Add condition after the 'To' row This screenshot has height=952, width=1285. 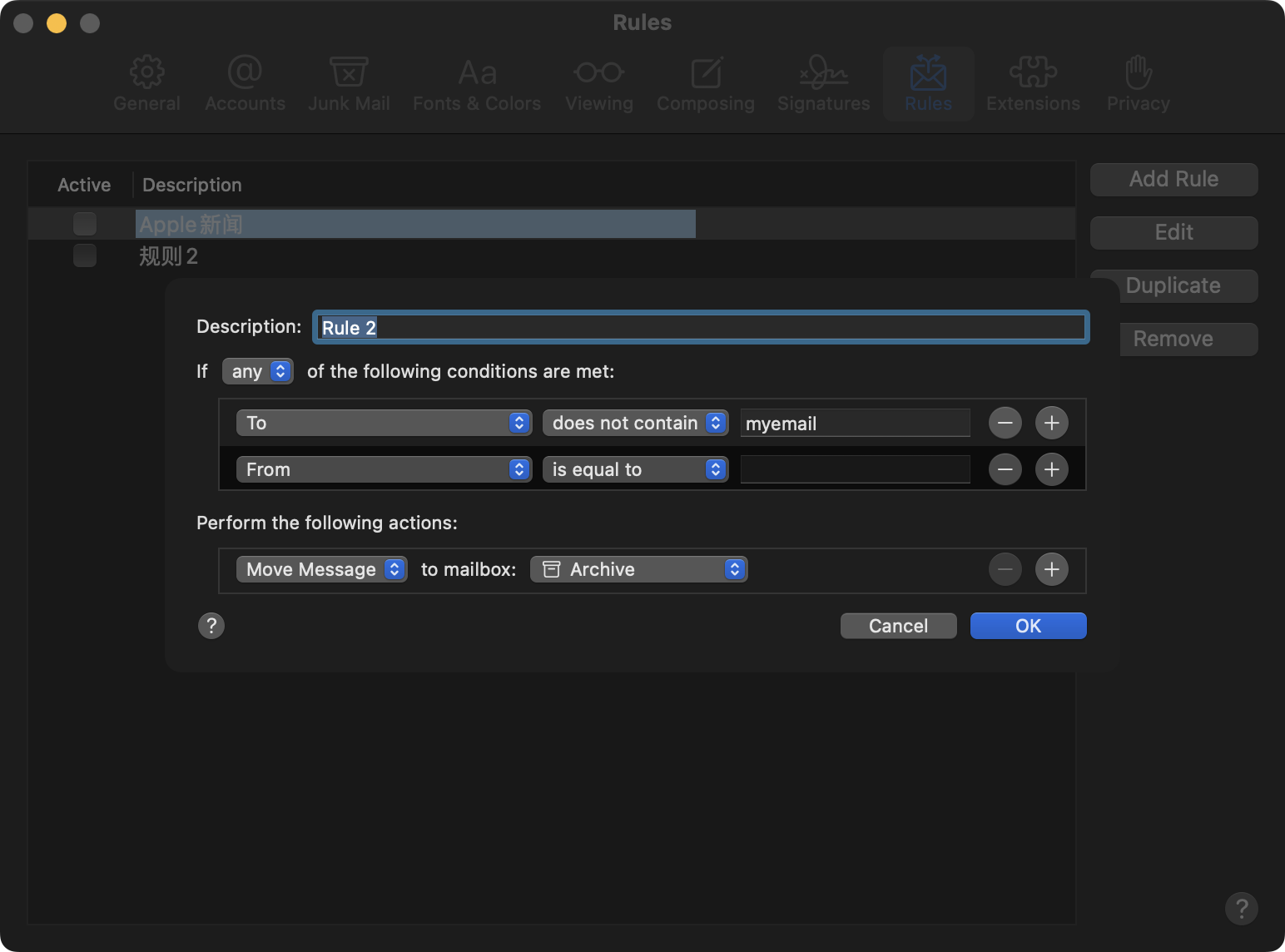pos(1051,423)
